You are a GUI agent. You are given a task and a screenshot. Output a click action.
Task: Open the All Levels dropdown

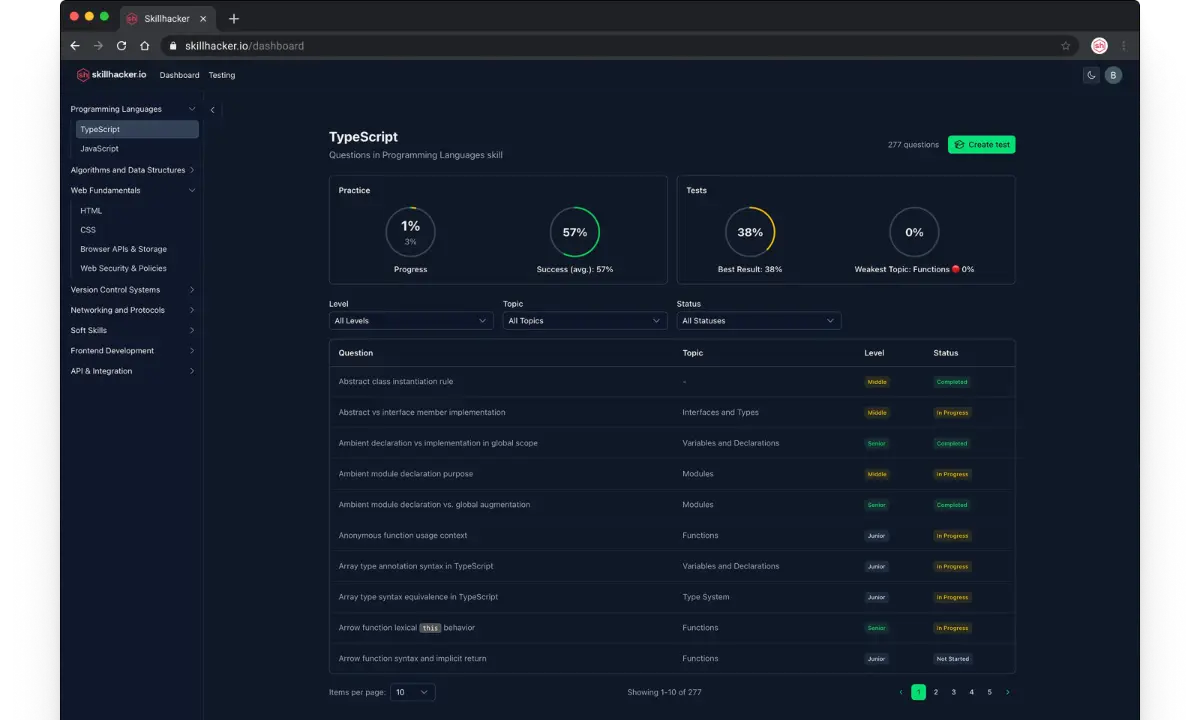click(x=411, y=321)
